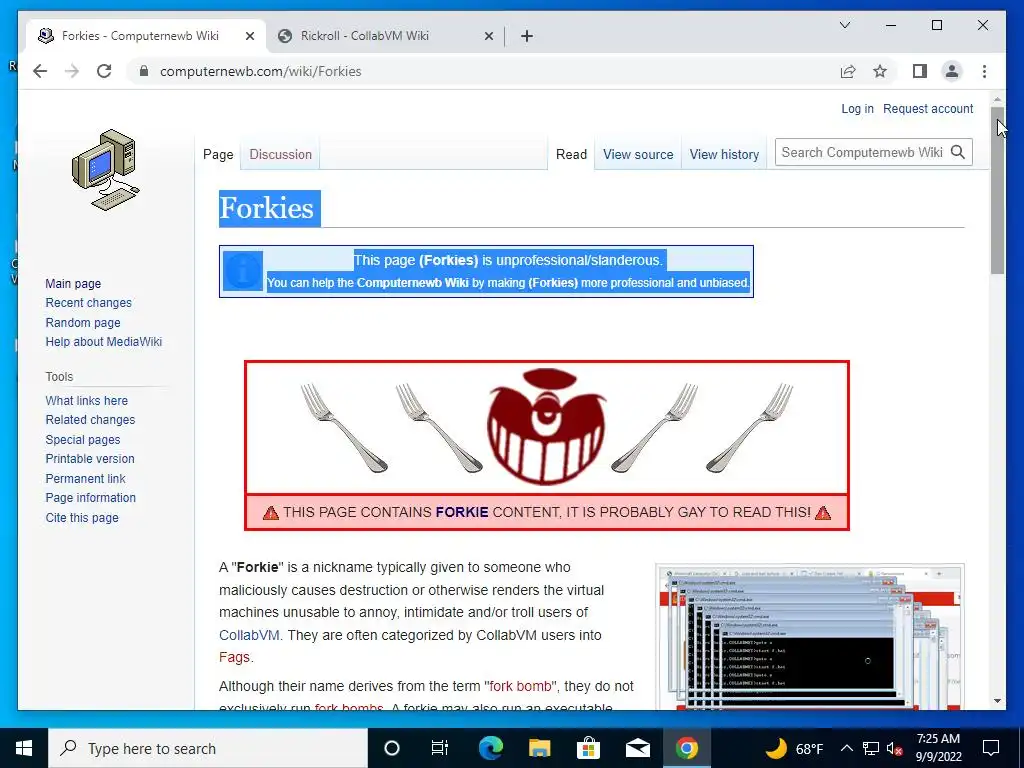Click the scrollbar up arrow
The width and height of the screenshot is (1024, 768).
coord(997,99)
